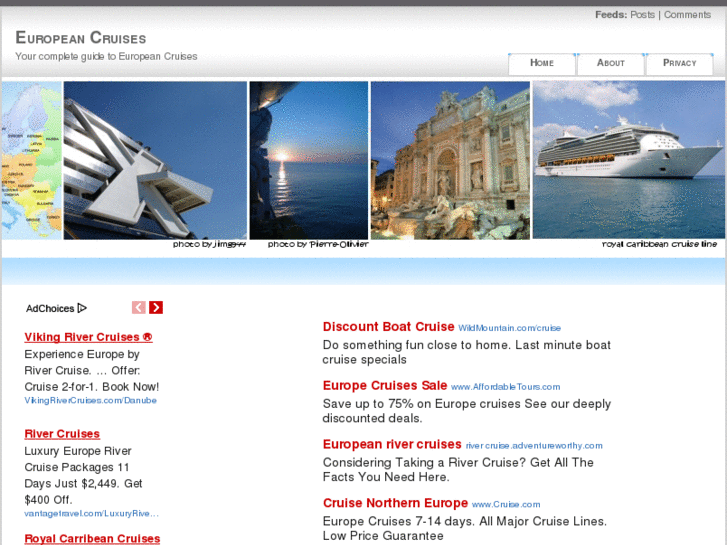Click the AdChoices triangle icon
The width and height of the screenshot is (727, 545).
tap(82, 308)
